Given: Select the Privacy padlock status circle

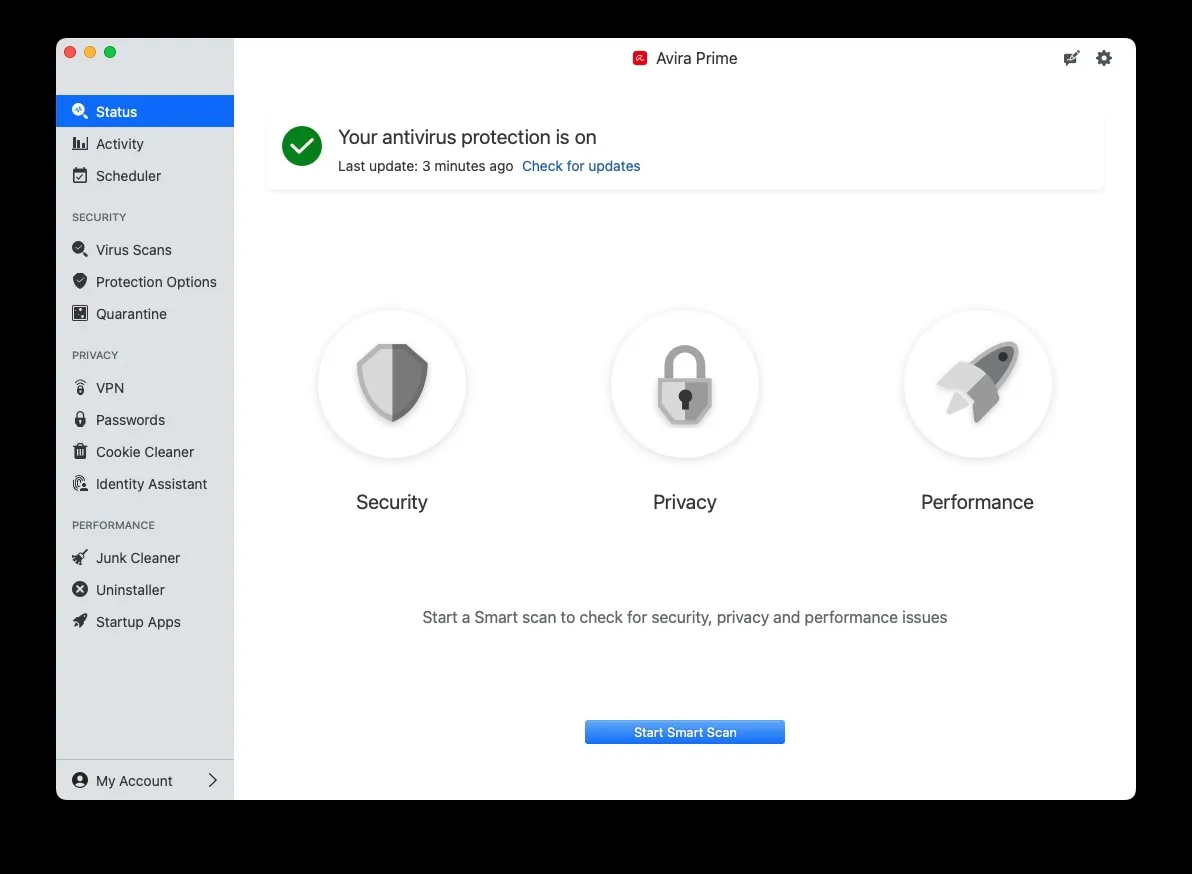Looking at the screenshot, I should point(684,384).
